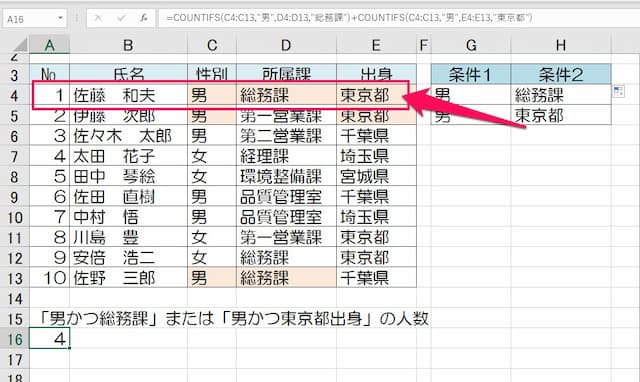Select cell with 佐藤 和夫
Image resolution: width=640 pixels, height=382 pixels.
click(x=128, y=95)
